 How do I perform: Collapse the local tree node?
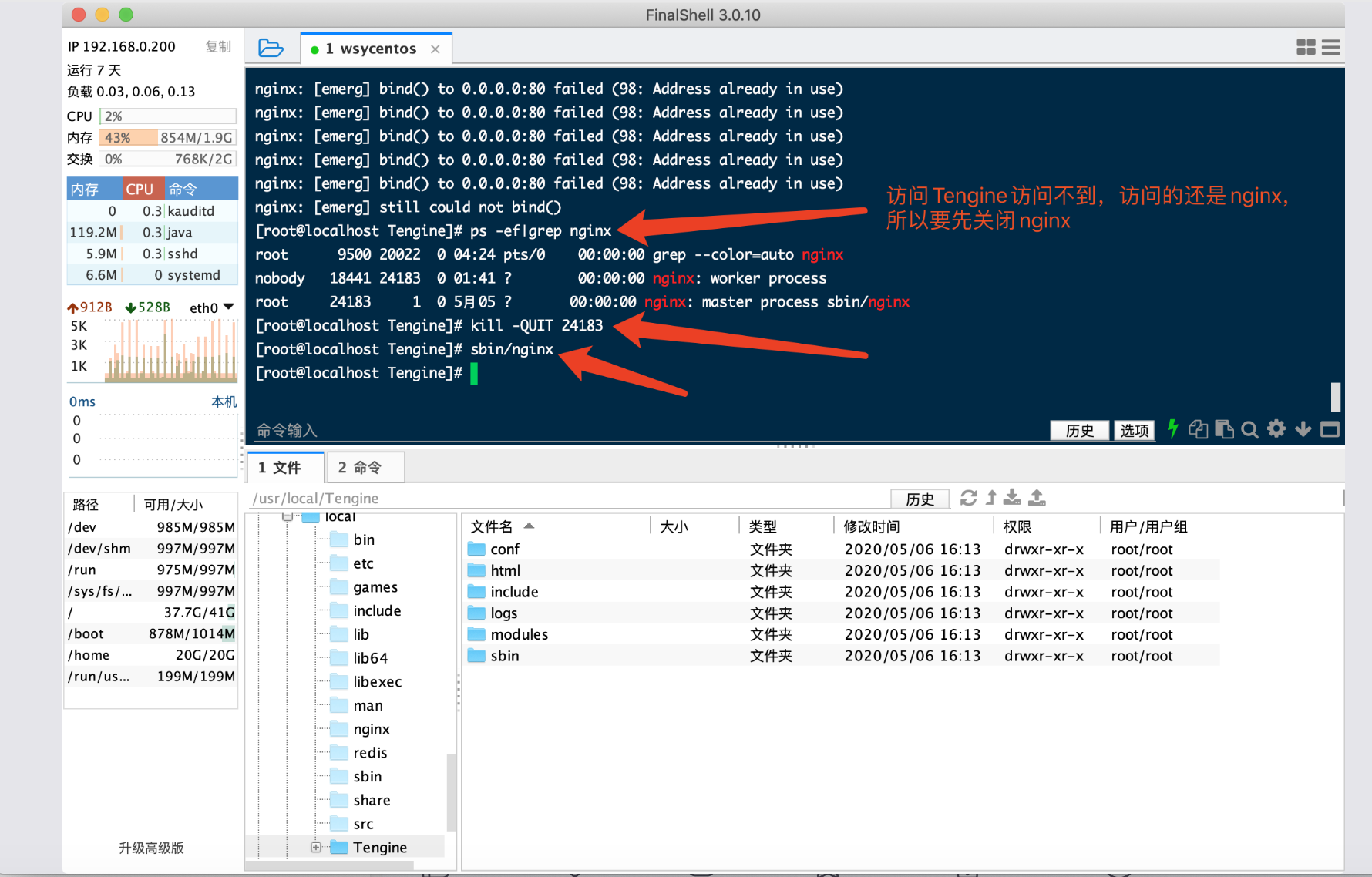click(288, 517)
